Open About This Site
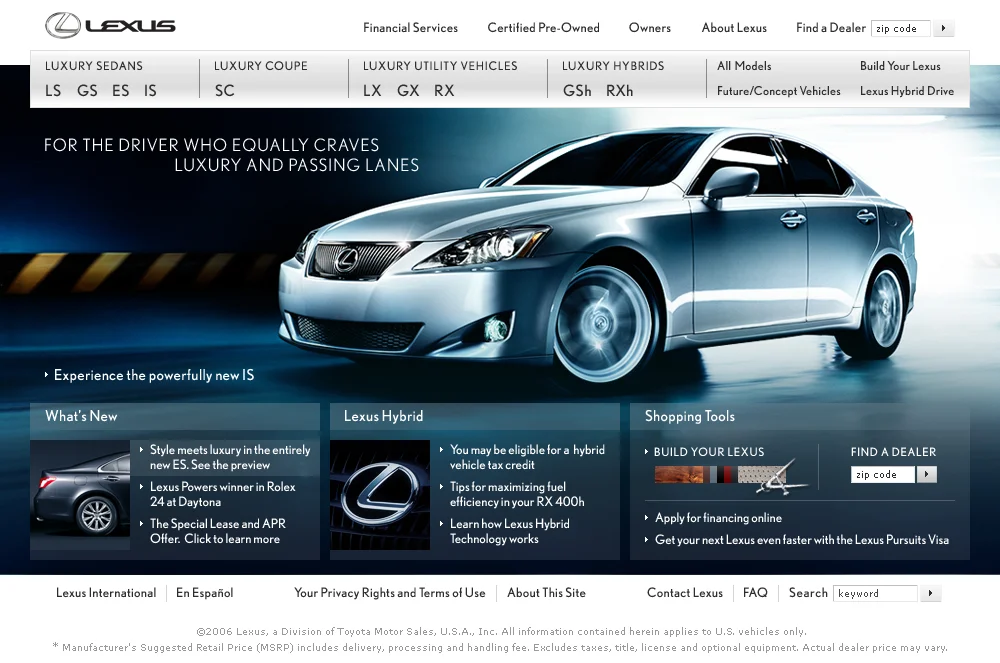Viewport: 1000px width, 663px height. [x=547, y=593]
